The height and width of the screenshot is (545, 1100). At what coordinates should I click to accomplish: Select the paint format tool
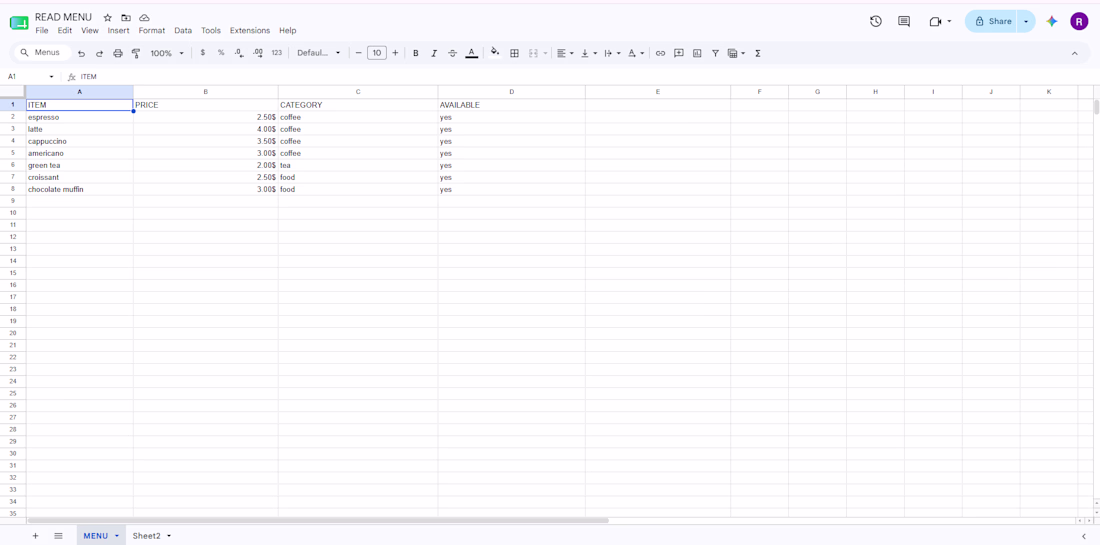point(136,53)
